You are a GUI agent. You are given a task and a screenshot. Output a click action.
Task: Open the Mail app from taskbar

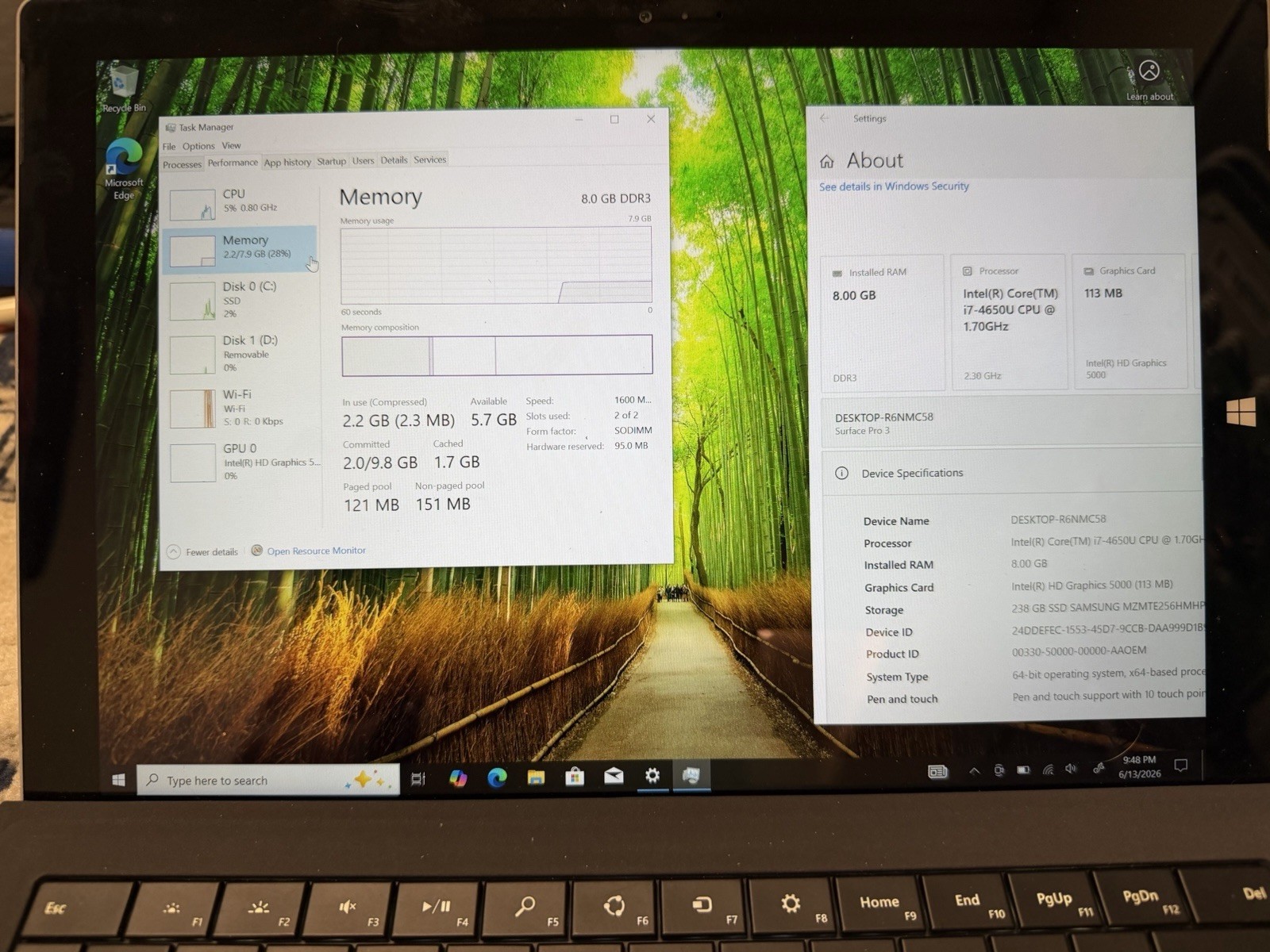pos(614,776)
